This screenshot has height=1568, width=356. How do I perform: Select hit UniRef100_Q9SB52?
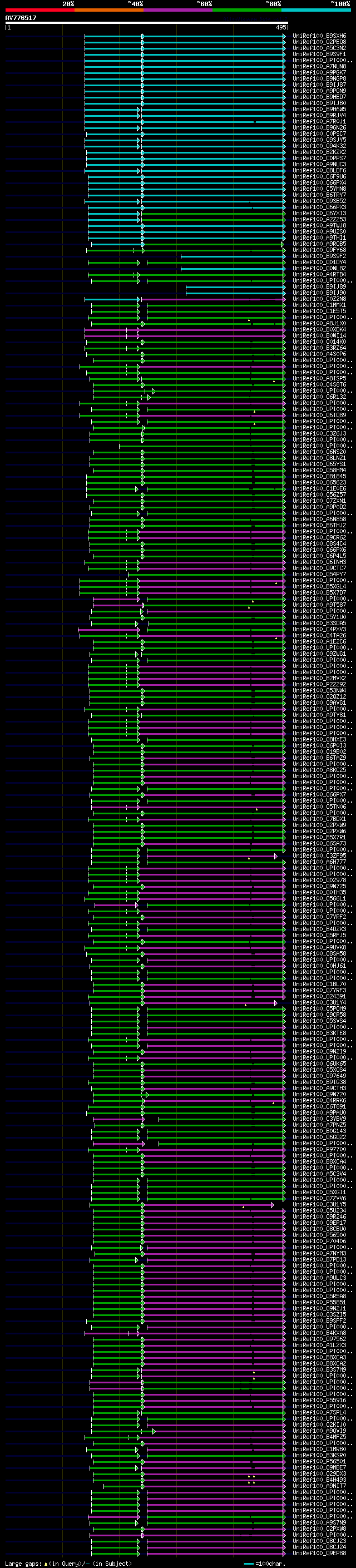(319, 201)
